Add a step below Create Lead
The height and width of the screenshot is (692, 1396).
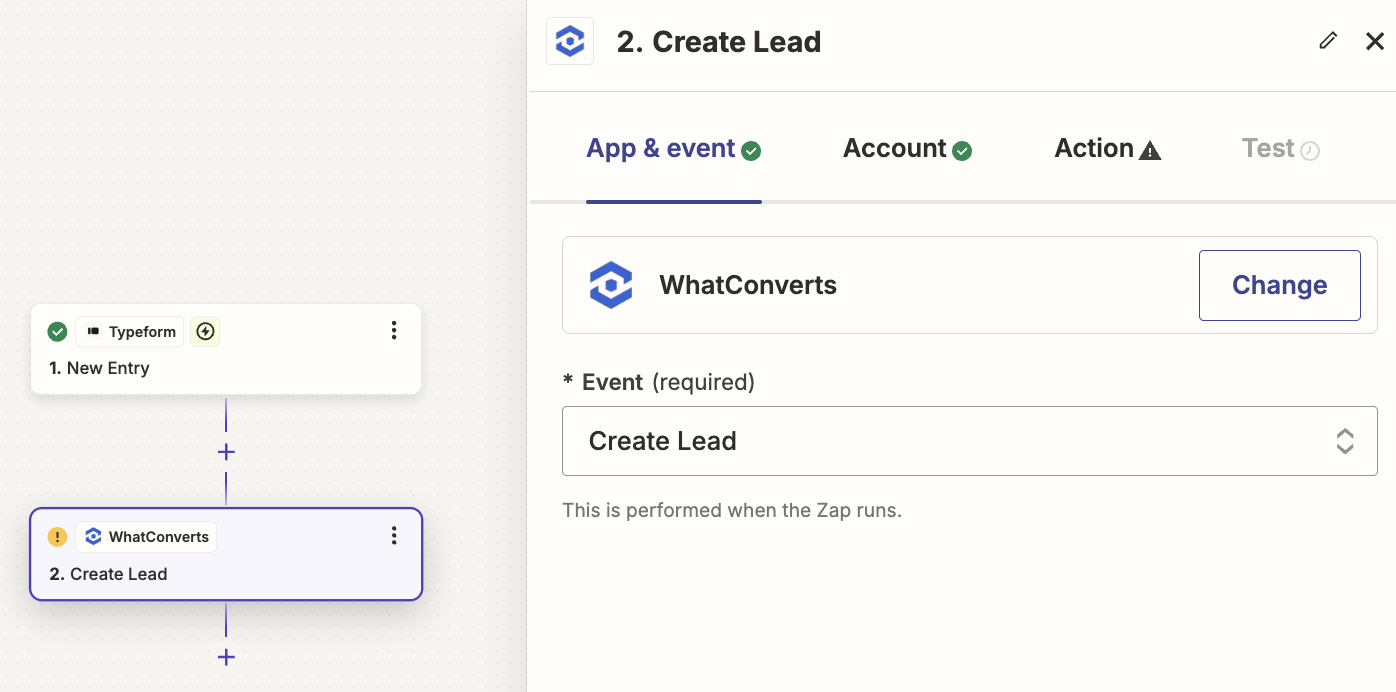226,657
